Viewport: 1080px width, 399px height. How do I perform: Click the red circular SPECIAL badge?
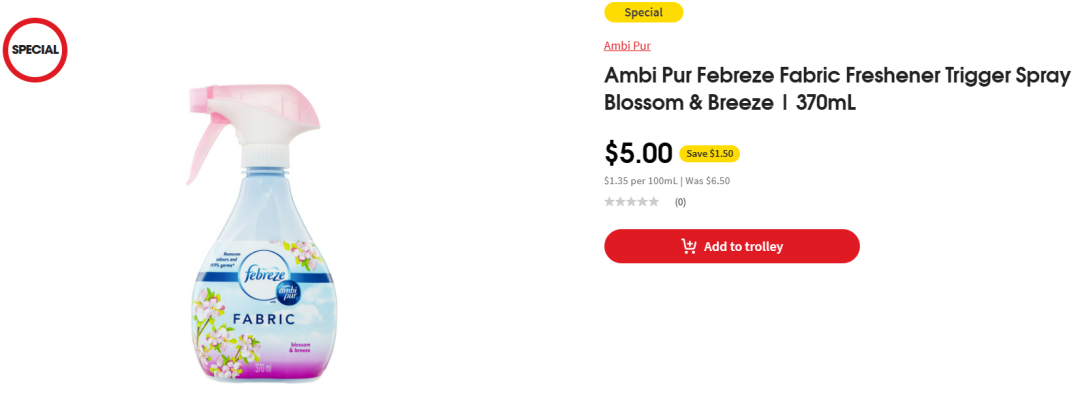(x=35, y=50)
